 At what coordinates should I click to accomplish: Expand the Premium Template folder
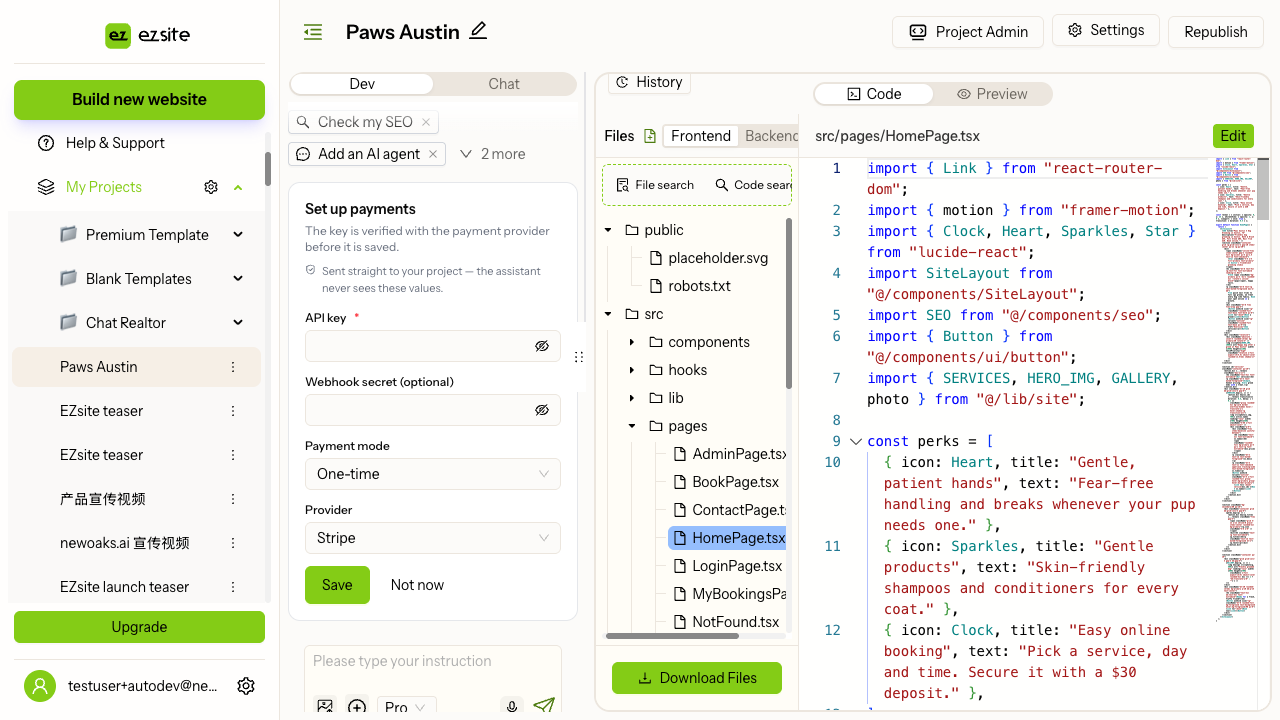[238, 235]
